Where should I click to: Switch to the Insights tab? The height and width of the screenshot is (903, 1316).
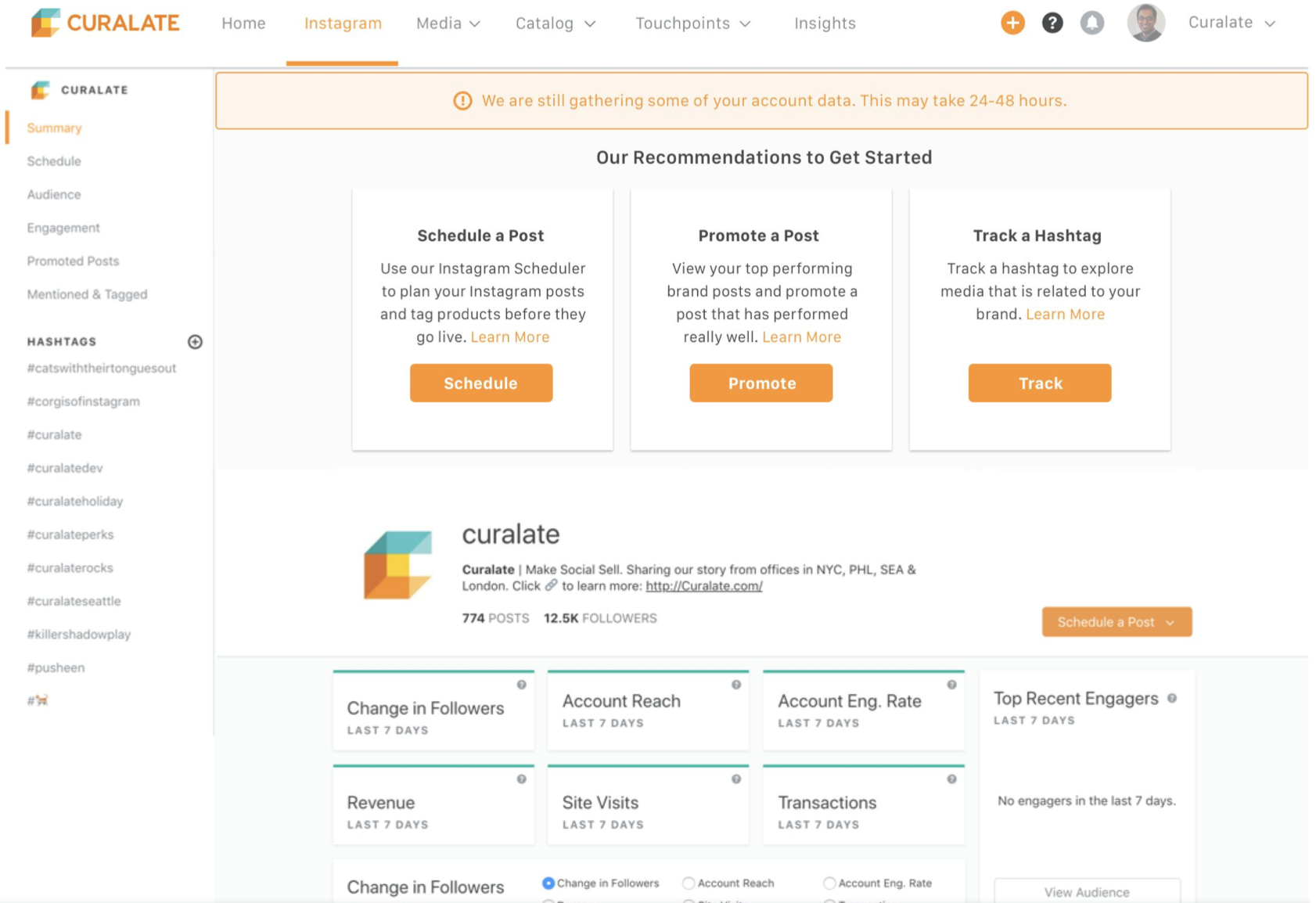click(x=825, y=23)
